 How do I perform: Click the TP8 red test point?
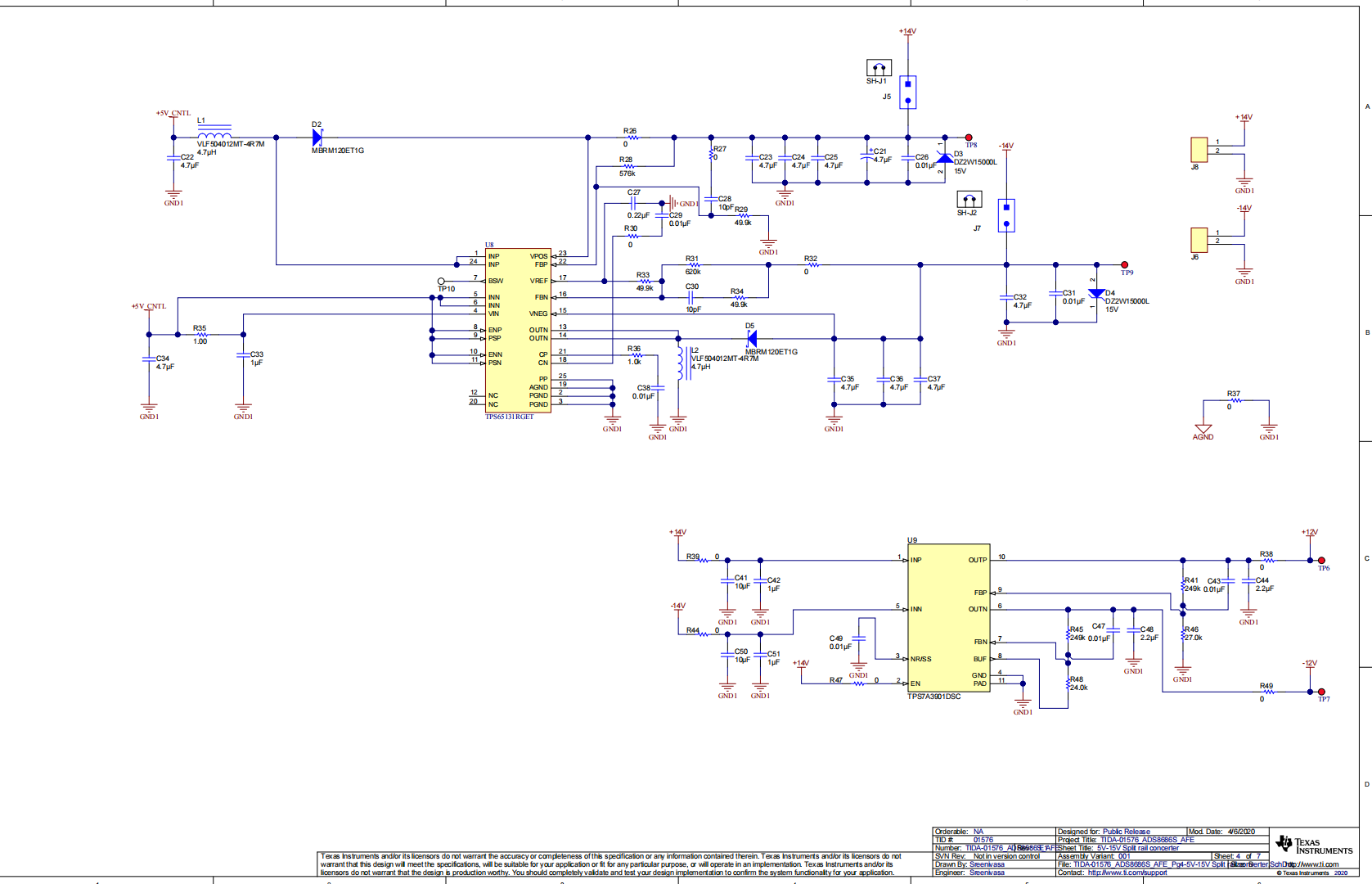(x=969, y=138)
